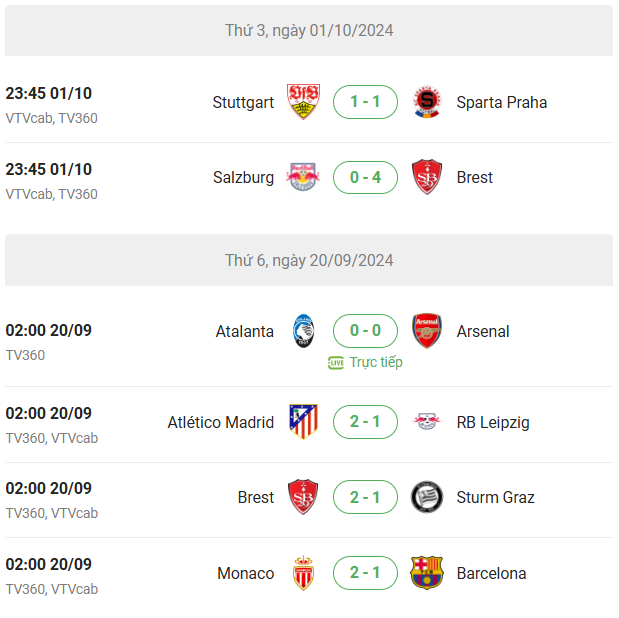Click the Thứ 3, ngày 01/10/2024 header

309,30
